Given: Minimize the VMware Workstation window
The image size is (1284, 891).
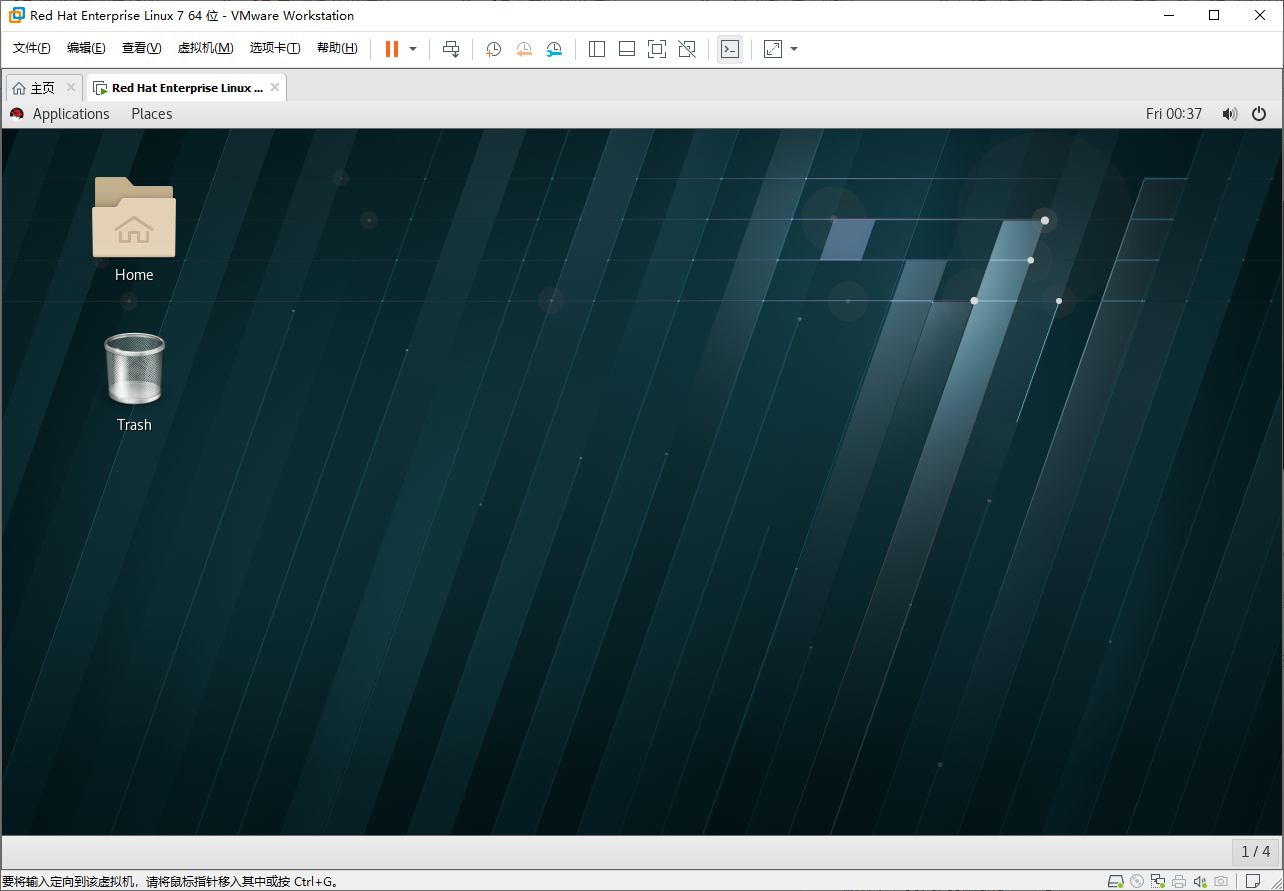Looking at the screenshot, I should pyautogui.click(x=1169, y=15).
